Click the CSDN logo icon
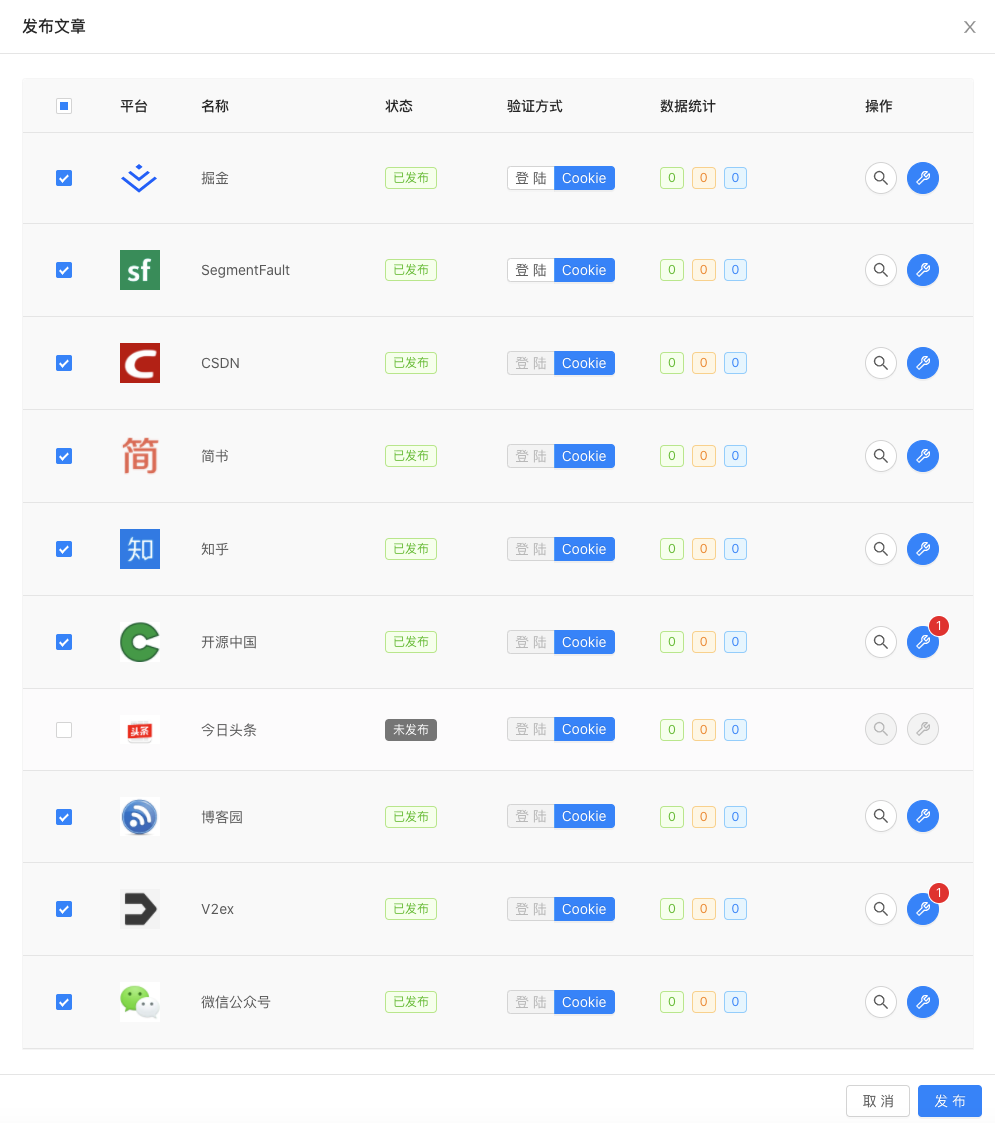This screenshot has height=1123, width=995. pyautogui.click(x=139, y=363)
